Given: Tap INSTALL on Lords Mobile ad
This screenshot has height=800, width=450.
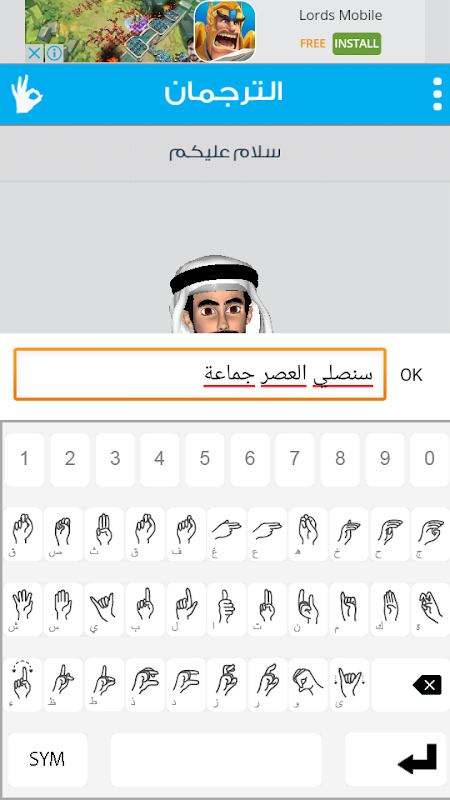Looking at the screenshot, I should click(x=357, y=43).
